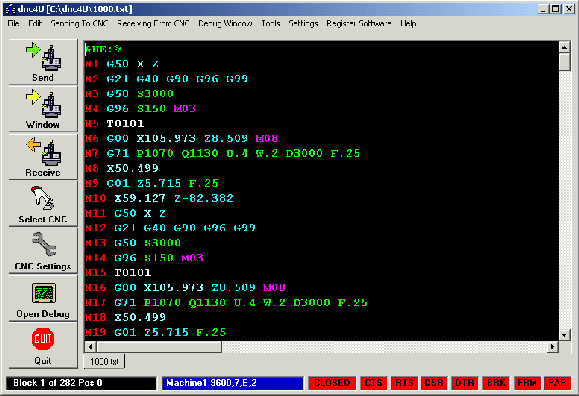Viewport: 579px width, 396px height.
Task: Open CNC Settings wrench icon
Action: pos(44,244)
